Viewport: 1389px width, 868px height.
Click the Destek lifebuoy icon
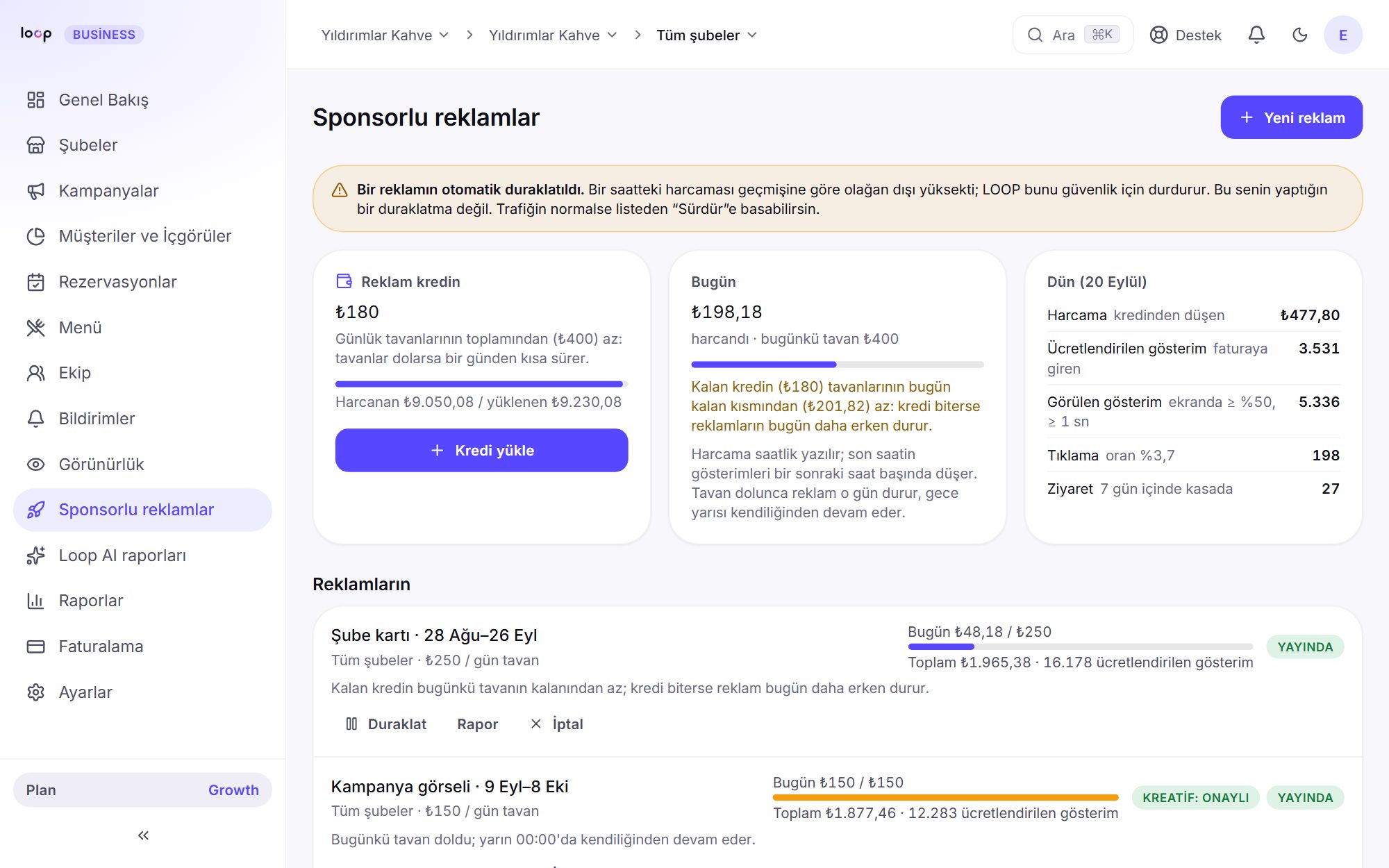point(1158,35)
